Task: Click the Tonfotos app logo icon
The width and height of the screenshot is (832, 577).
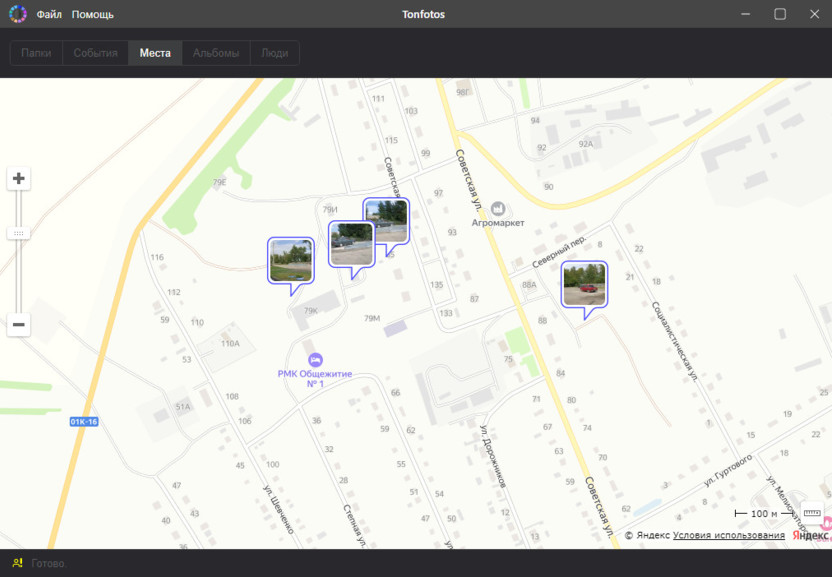Action: pyautogui.click(x=17, y=14)
